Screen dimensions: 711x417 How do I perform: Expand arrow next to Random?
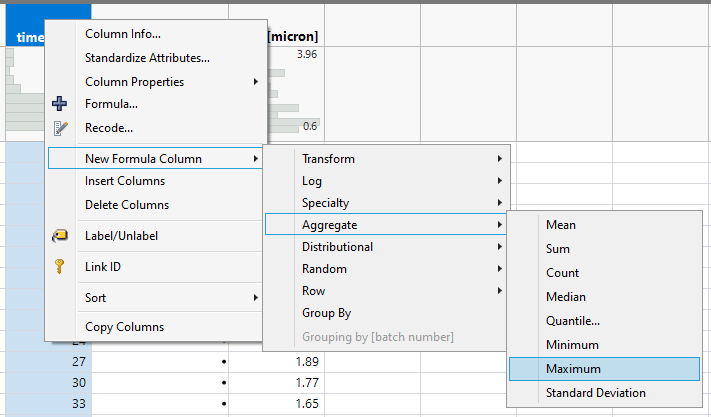tap(499, 269)
